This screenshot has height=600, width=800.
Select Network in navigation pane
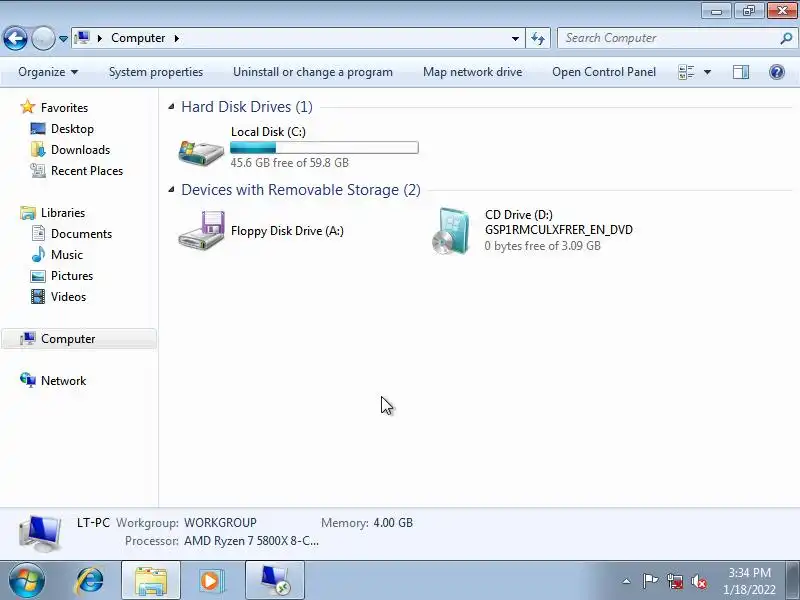point(63,381)
